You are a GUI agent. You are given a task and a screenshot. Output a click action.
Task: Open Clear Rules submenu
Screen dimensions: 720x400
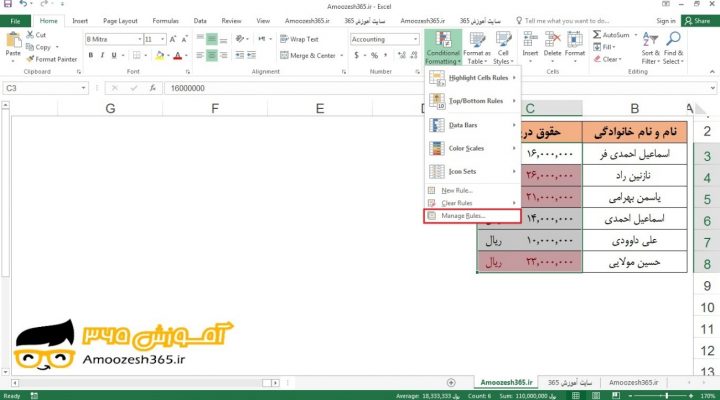(473, 203)
